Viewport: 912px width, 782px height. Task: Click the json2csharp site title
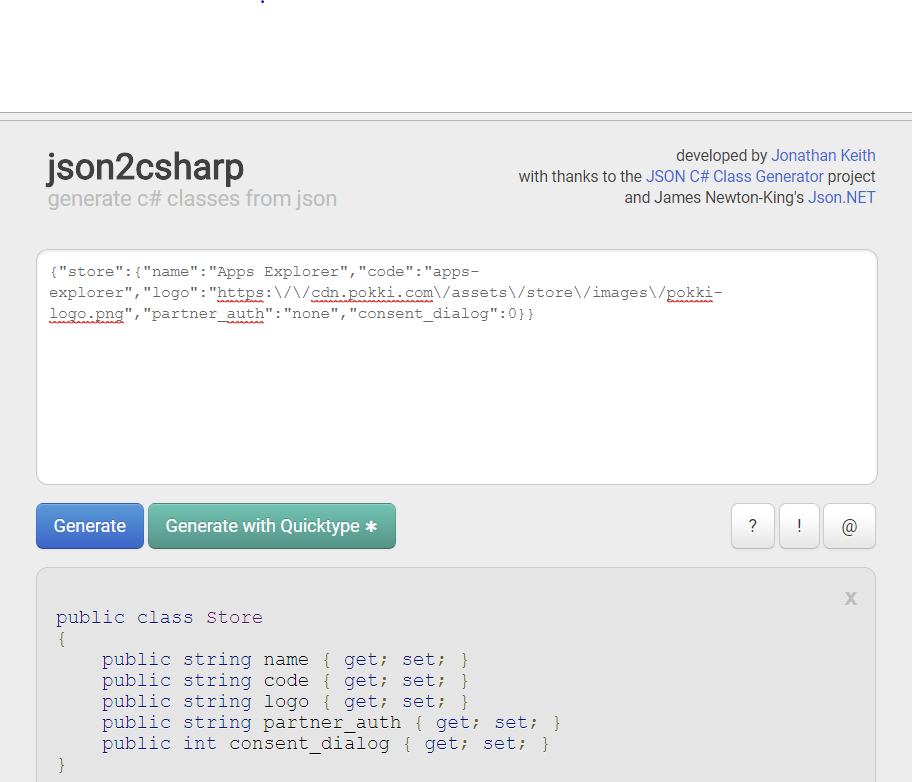pyautogui.click(x=145, y=168)
